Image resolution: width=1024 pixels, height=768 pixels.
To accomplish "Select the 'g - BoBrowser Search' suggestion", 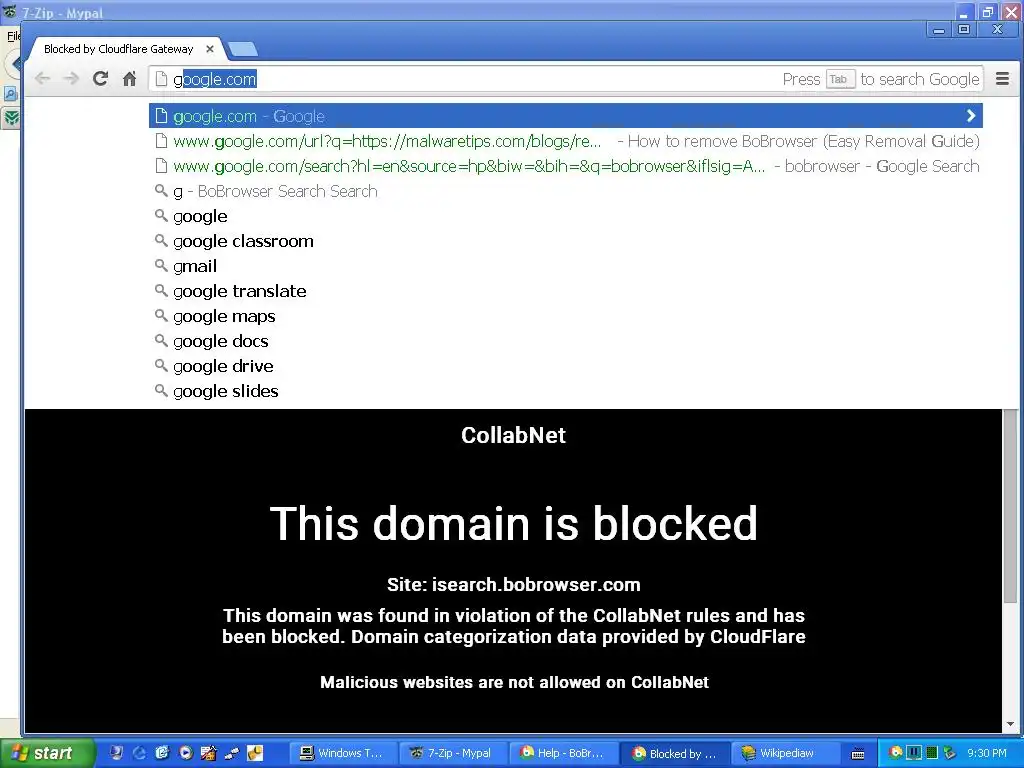I will tap(566, 191).
